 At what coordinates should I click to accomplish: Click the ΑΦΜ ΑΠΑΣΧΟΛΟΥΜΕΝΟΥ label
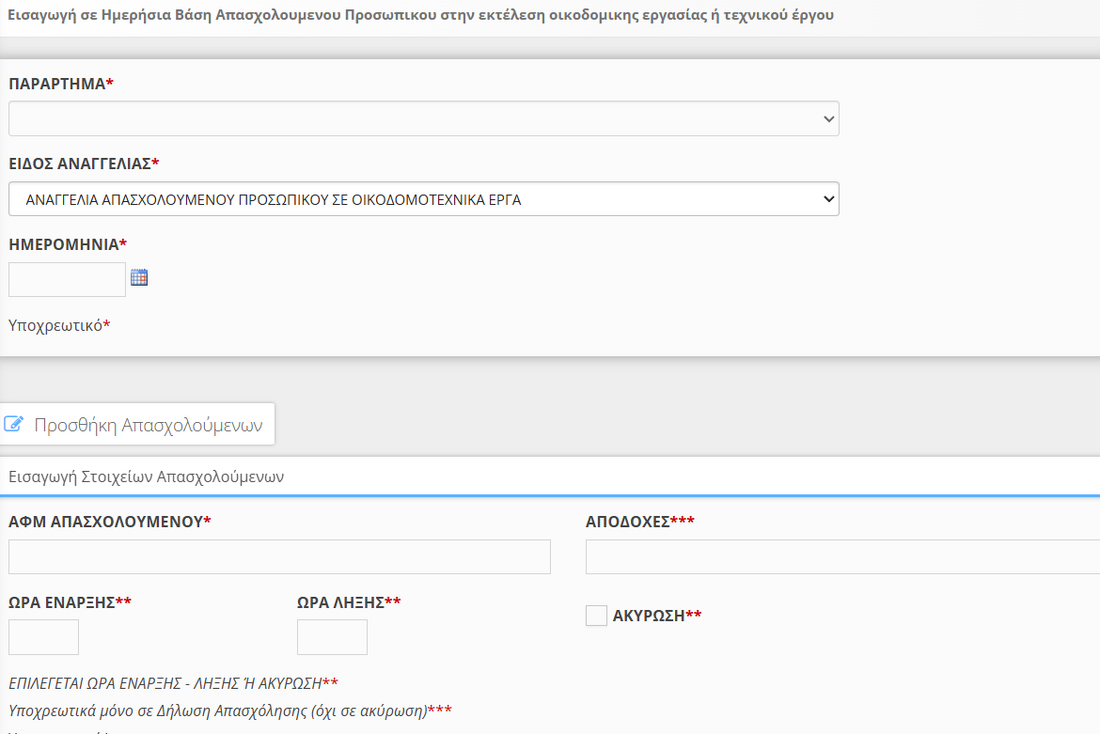tap(105, 522)
